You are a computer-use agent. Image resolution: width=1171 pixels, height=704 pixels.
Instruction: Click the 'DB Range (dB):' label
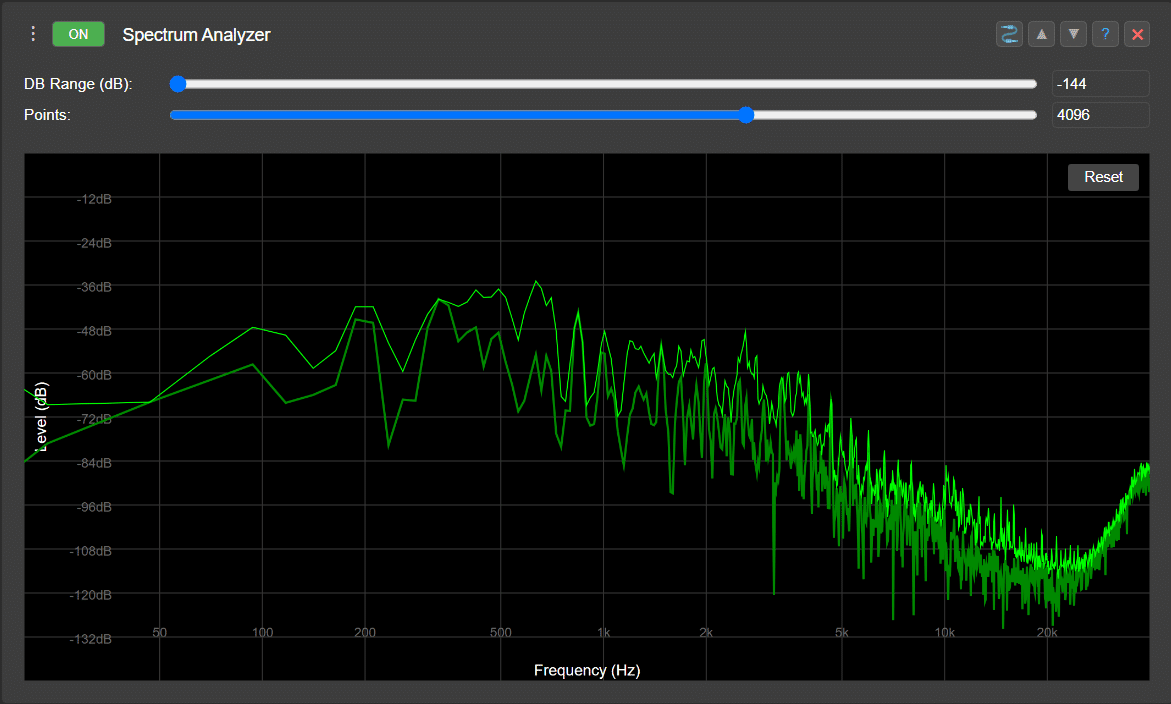(x=78, y=84)
